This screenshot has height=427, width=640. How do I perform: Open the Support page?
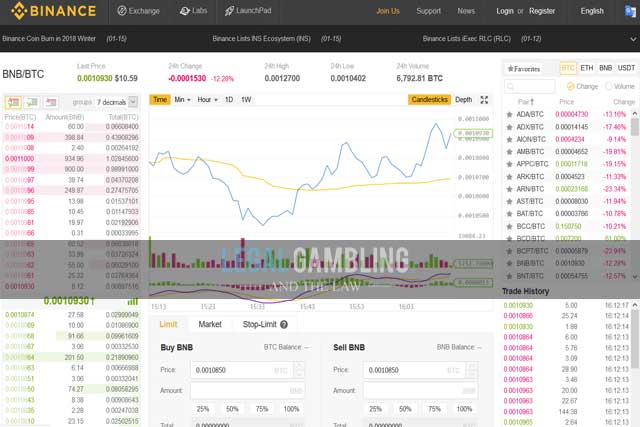coord(429,11)
